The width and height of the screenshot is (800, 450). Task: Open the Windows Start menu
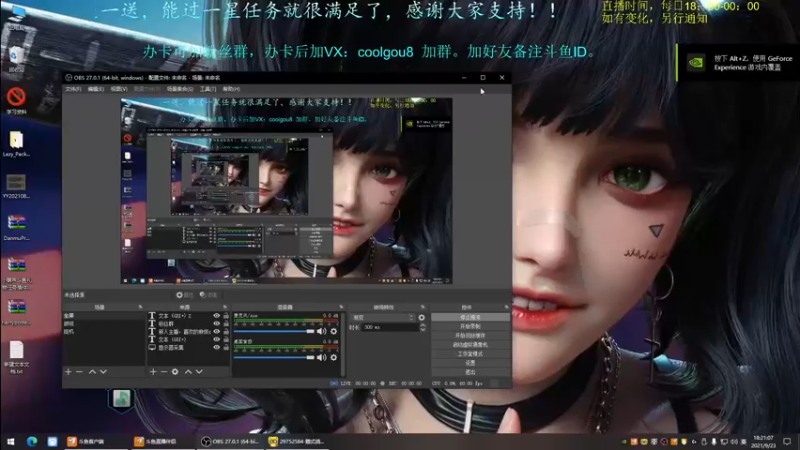coord(10,441)
